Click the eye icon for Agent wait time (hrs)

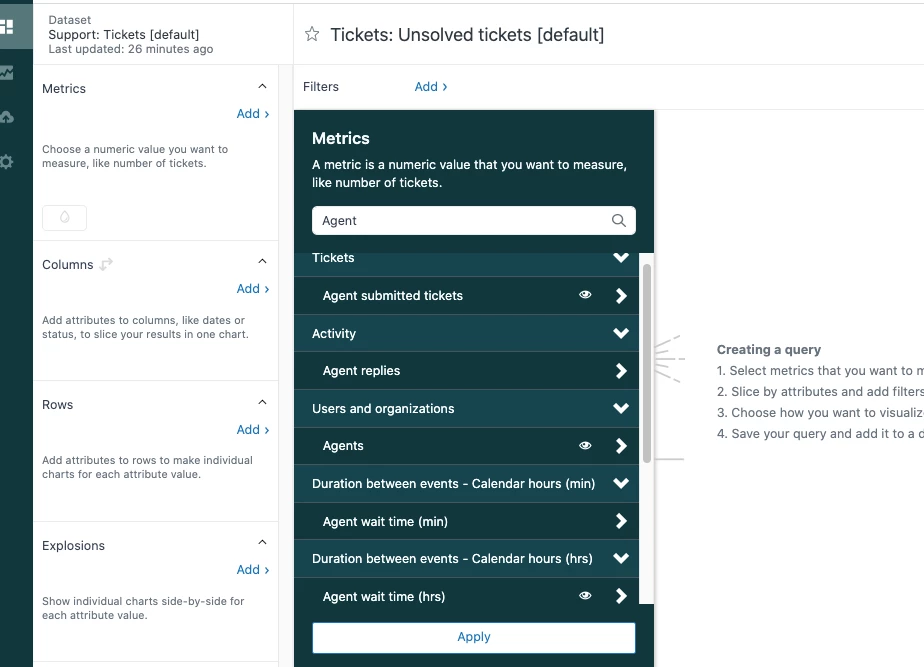tap(586, 596)
